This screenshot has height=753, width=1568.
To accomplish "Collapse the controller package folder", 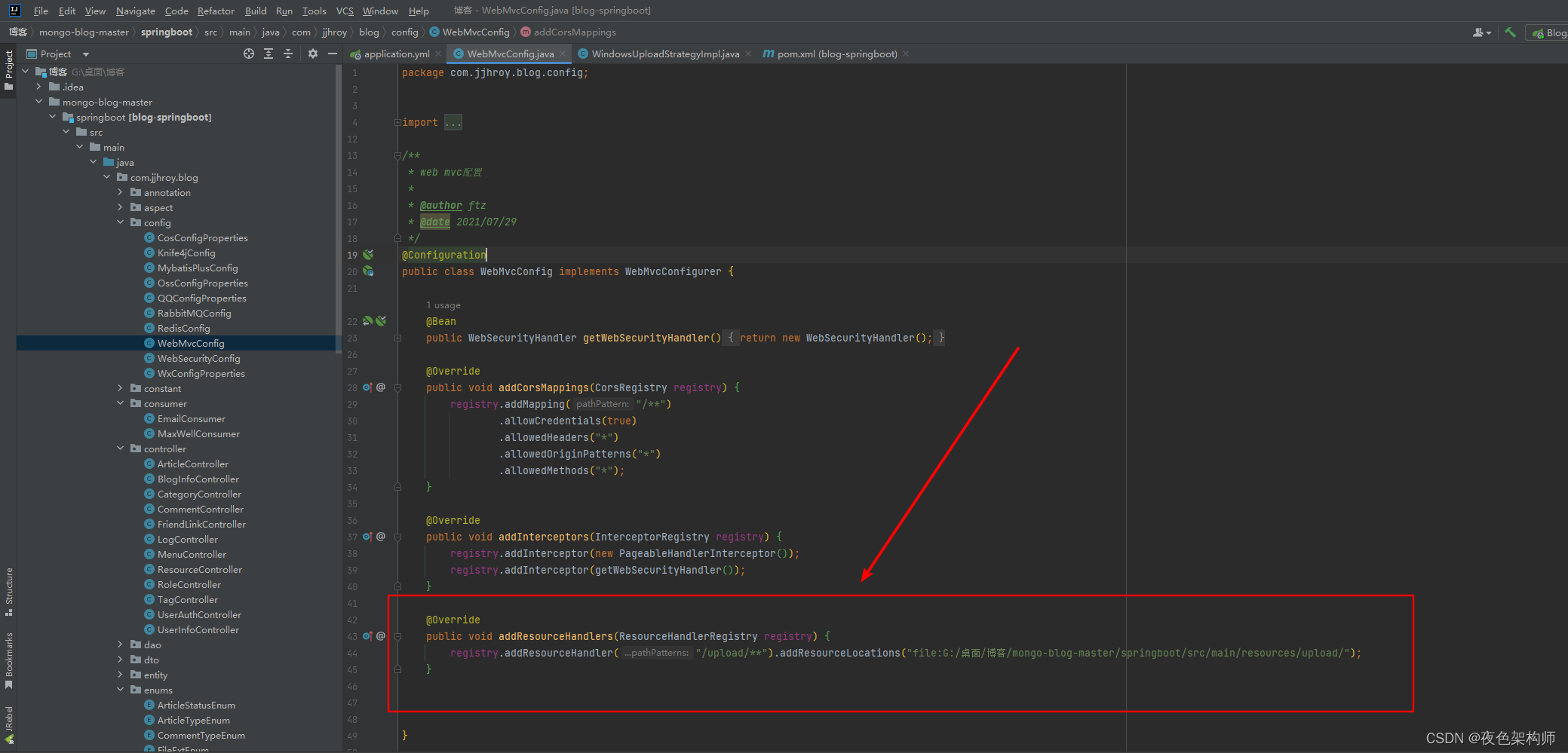I will point(120,448).
